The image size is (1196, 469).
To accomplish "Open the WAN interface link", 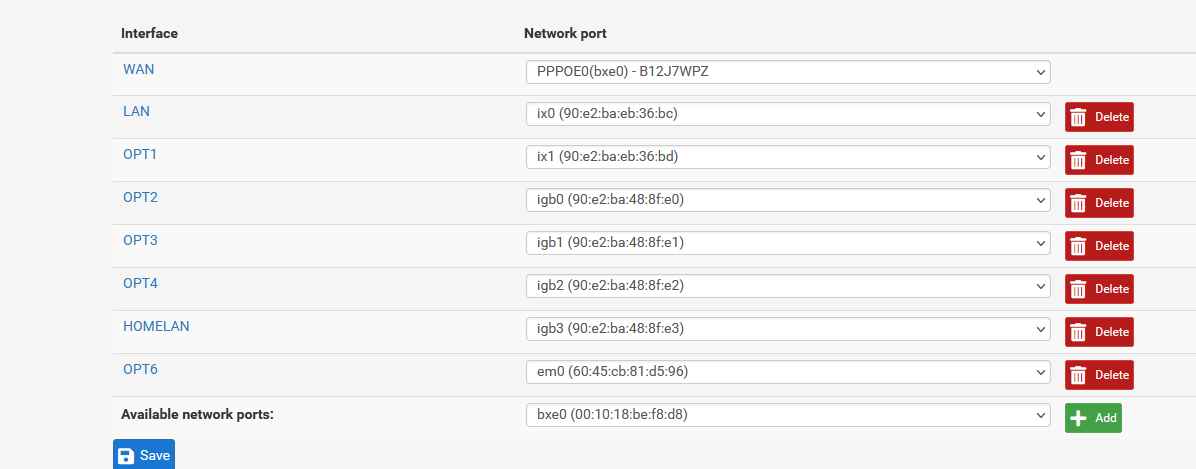I will [x=139, y=69].
